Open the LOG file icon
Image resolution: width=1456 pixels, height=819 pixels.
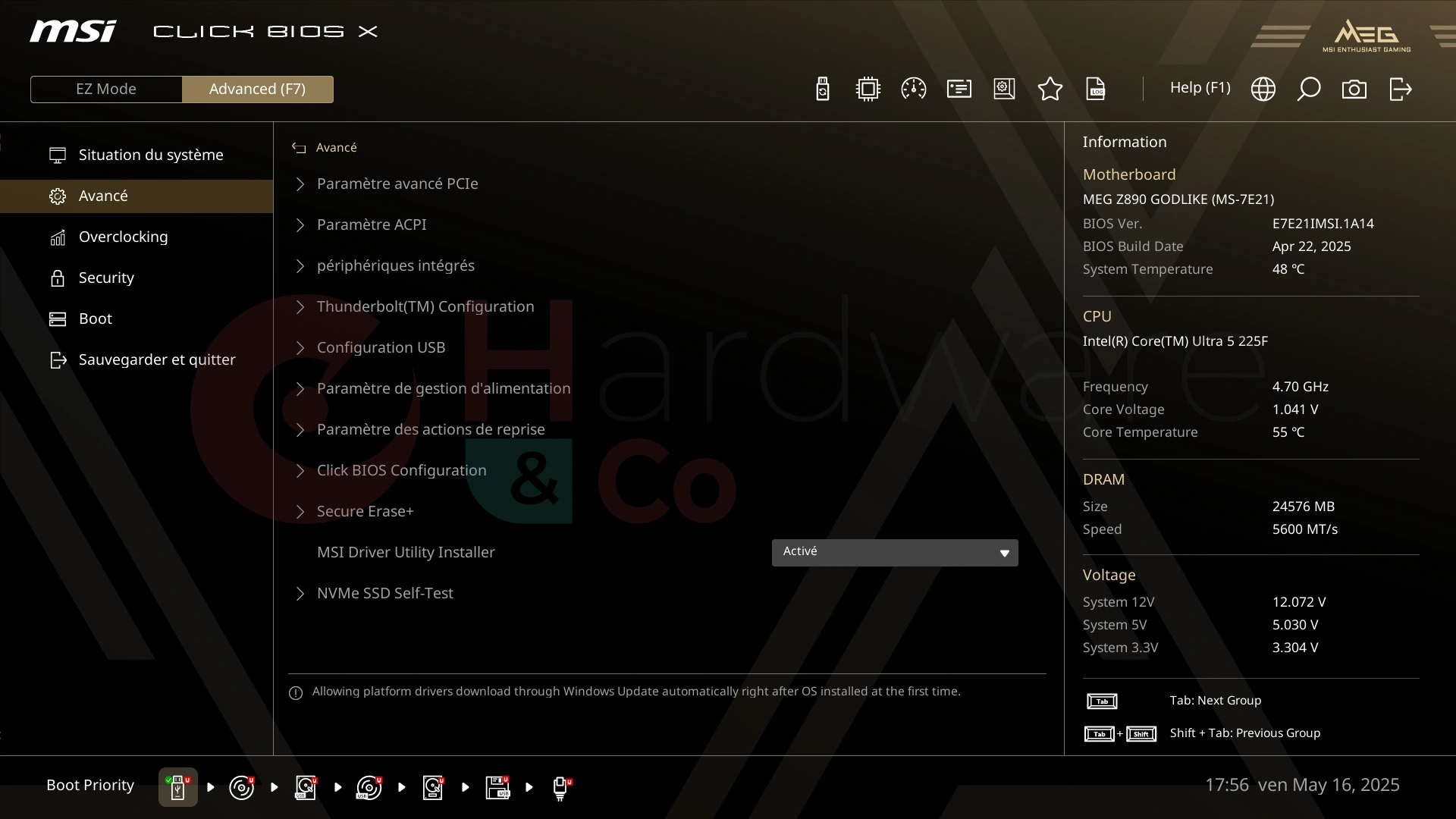pyautogui.click(x=1096, y=89)
